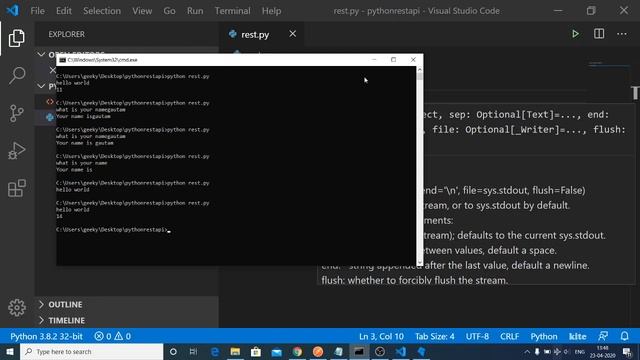This screenshot has height=360, width=640.
Task: Close the rest.py editor tab
Action: tap(293, 34)
